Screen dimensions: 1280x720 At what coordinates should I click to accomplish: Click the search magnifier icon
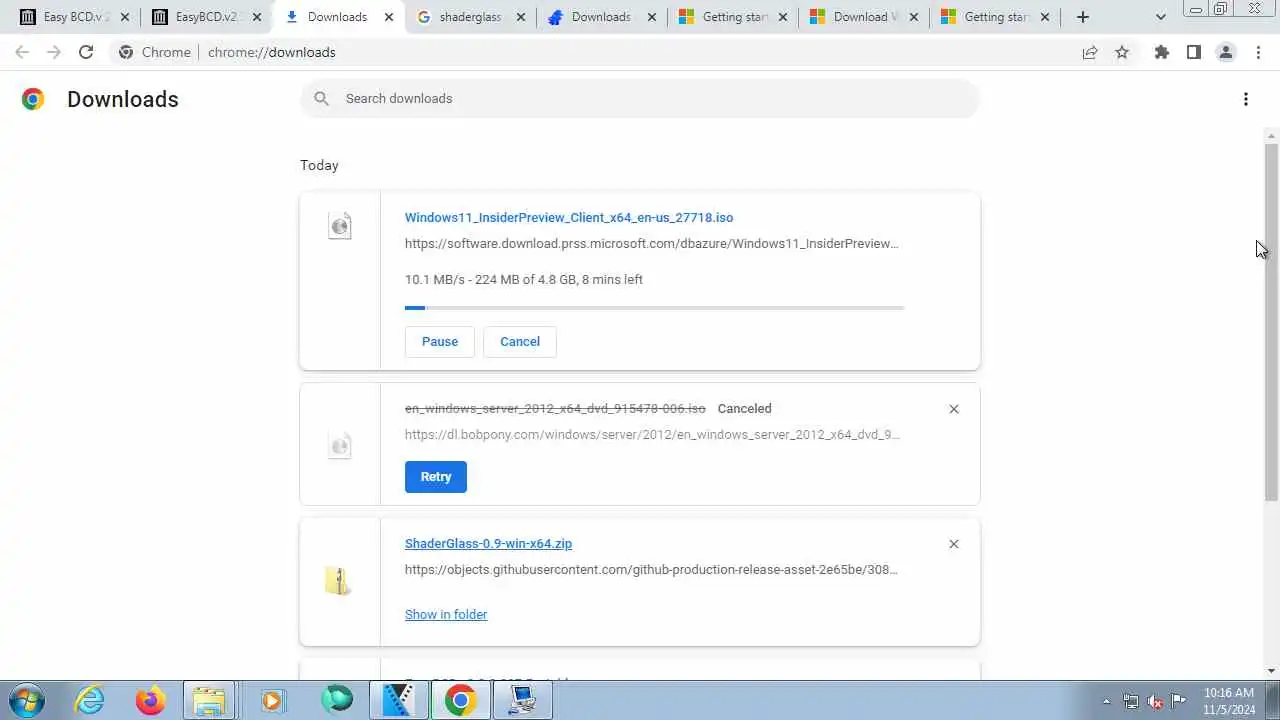(x=321, y=98)
